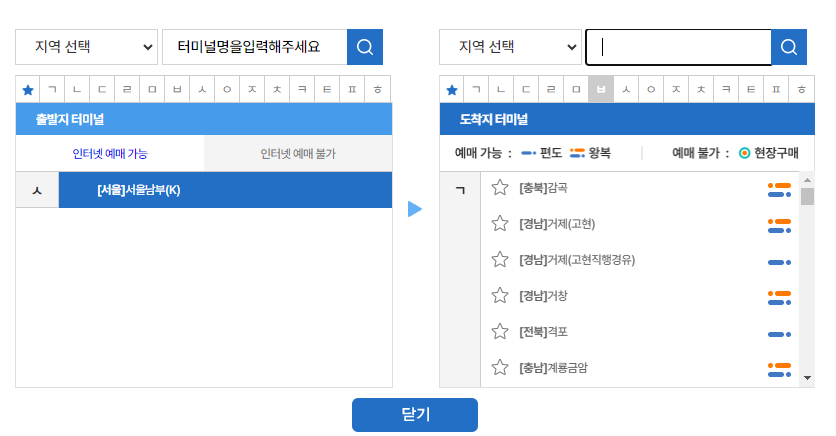Favorite the [경남]거창 terminal star
The image size is (836, 436).
tap(500, 295)
